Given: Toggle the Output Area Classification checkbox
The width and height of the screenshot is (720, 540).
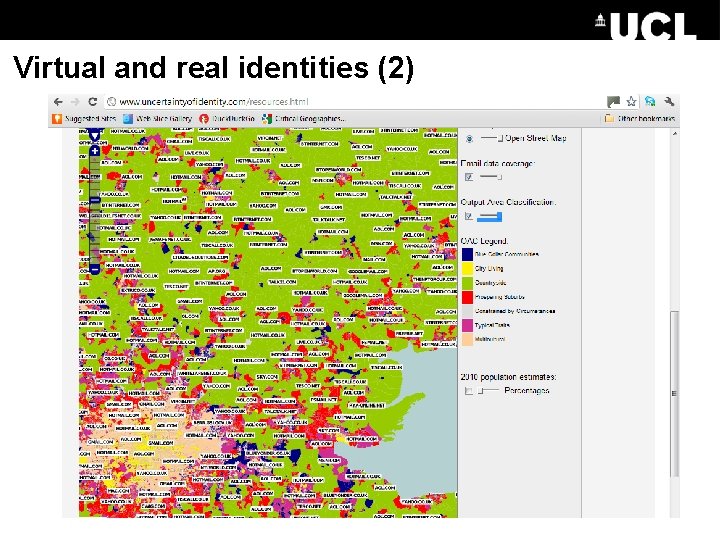Looking at the screenshot, I should 469,216.
